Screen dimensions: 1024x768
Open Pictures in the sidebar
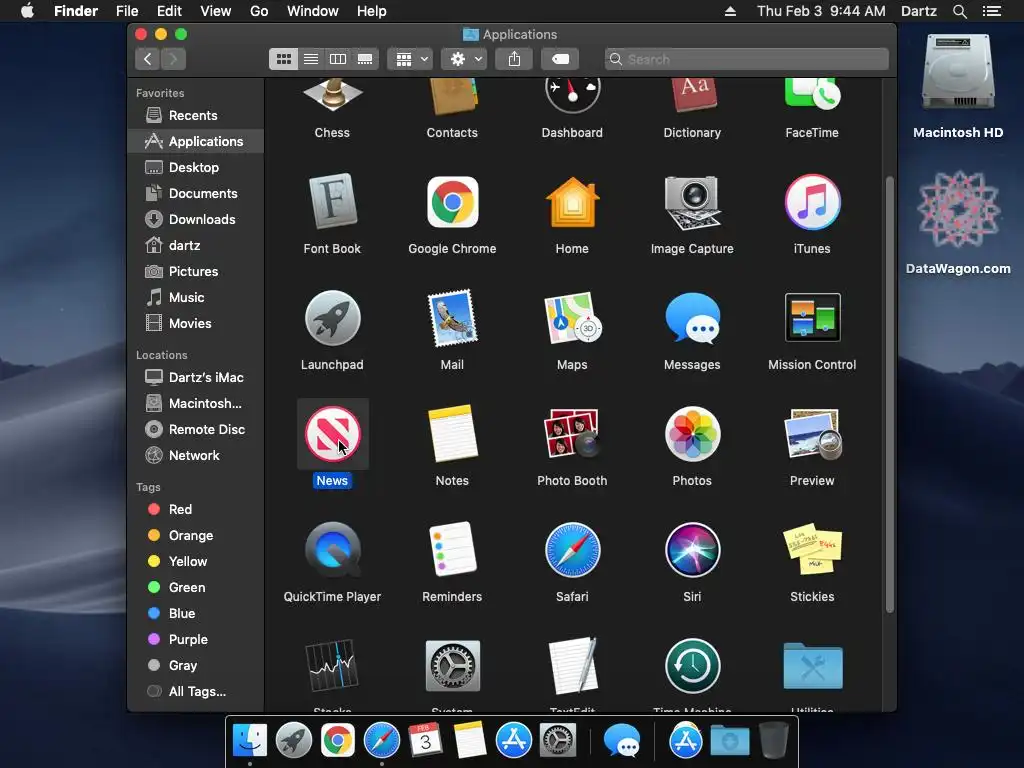pyautogui.click(x=196, y=272)
